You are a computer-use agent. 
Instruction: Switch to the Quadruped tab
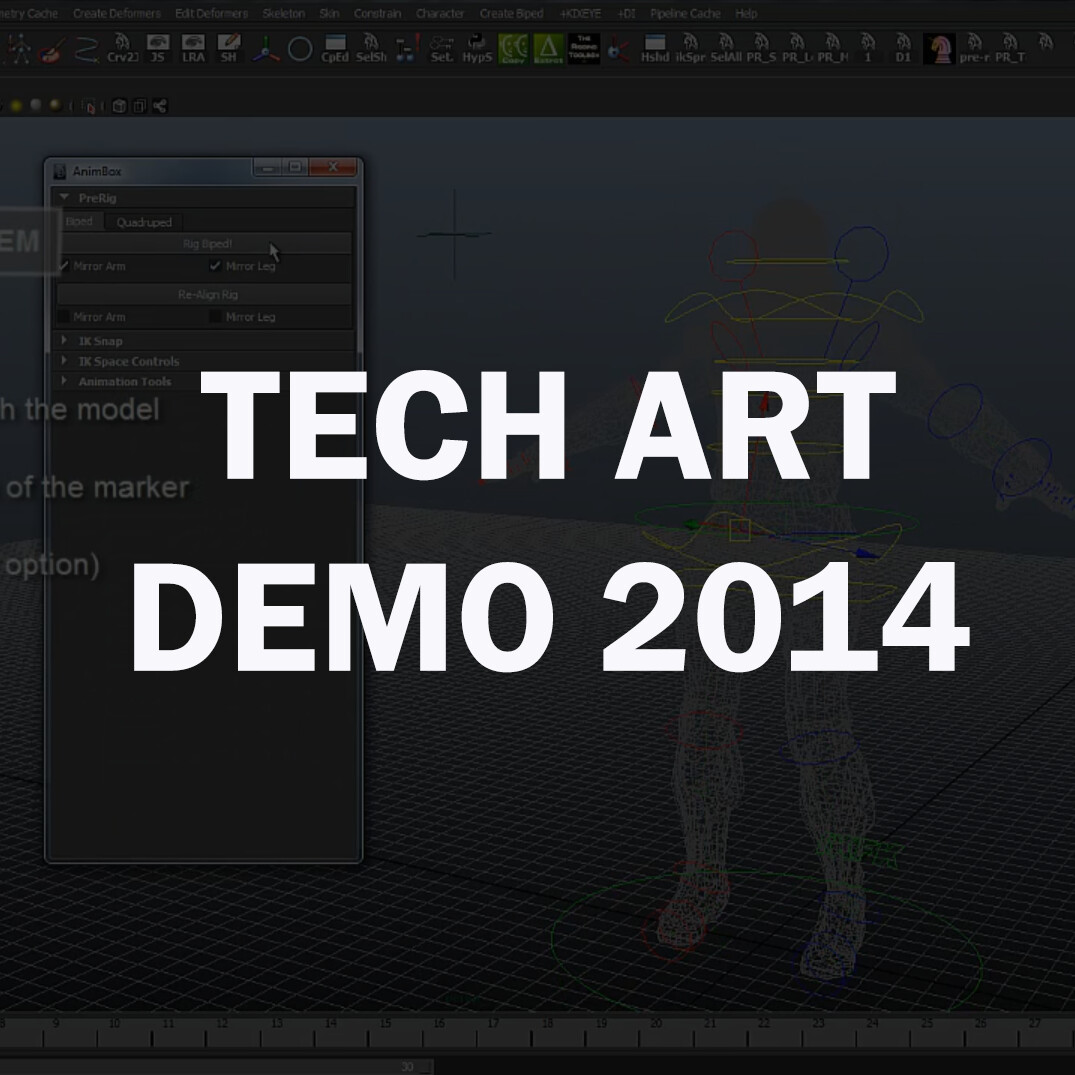coord(143,221)
